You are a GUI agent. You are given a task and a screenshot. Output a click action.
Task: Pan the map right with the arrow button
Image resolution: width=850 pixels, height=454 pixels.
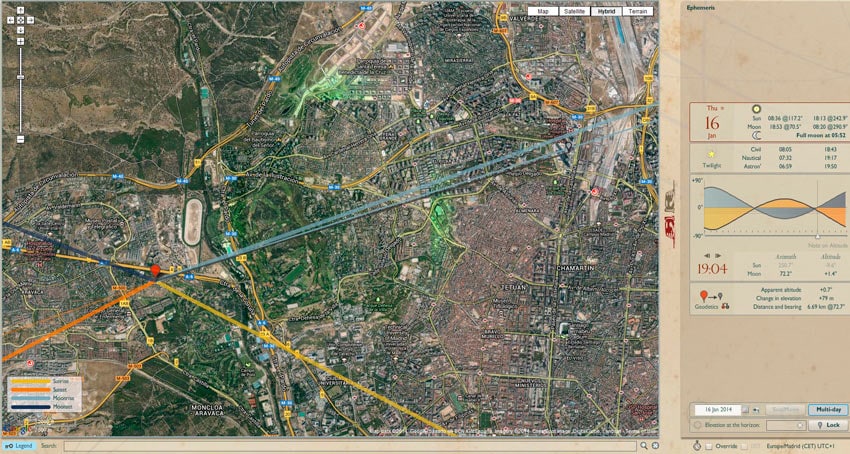tap(30, 20)
